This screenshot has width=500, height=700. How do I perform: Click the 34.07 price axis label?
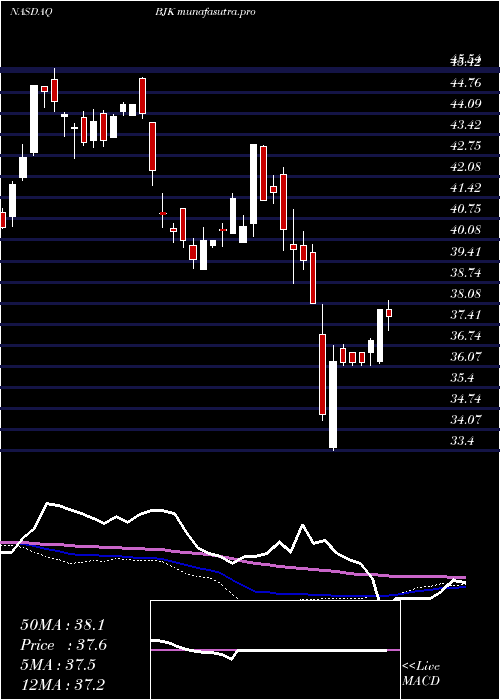click(466, 420)
